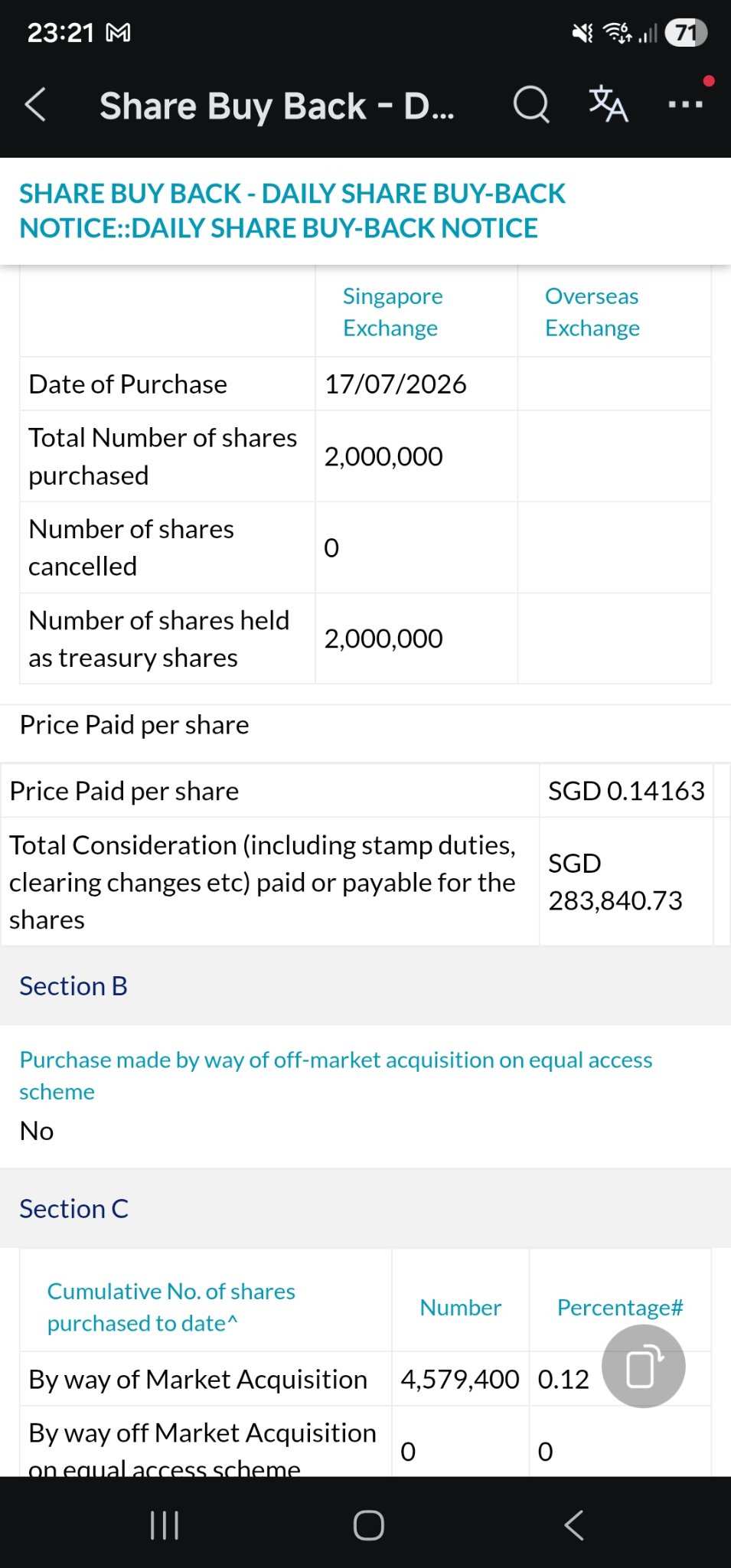731x1568 pixels.
Task: Select the date of purchase 17/07/2026
Action: tap(395, 384)
